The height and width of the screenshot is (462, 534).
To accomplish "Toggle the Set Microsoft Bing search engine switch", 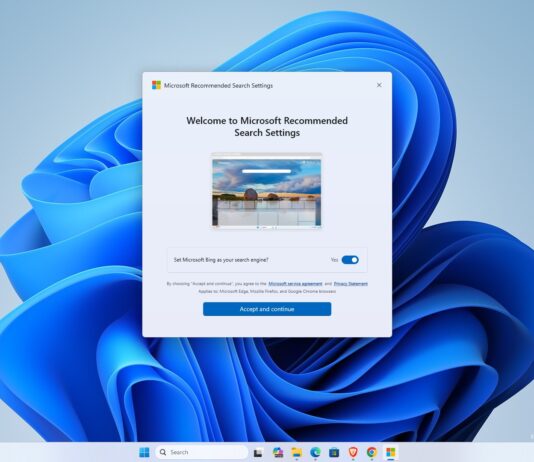I will click(x=350, y=260).
